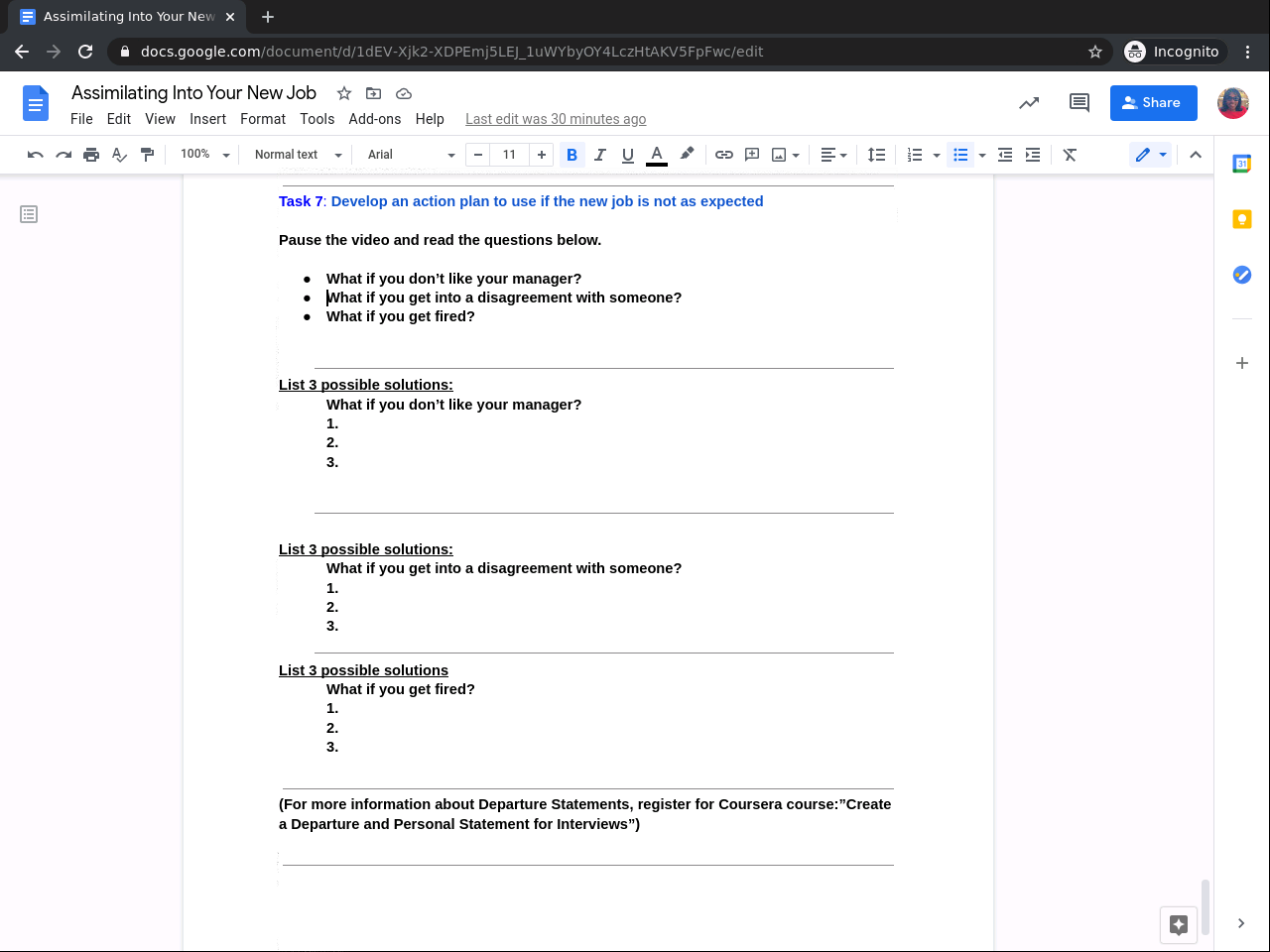Open activity dashboard trend icon
The image size is (1270, 952).
pos(1029,102)
